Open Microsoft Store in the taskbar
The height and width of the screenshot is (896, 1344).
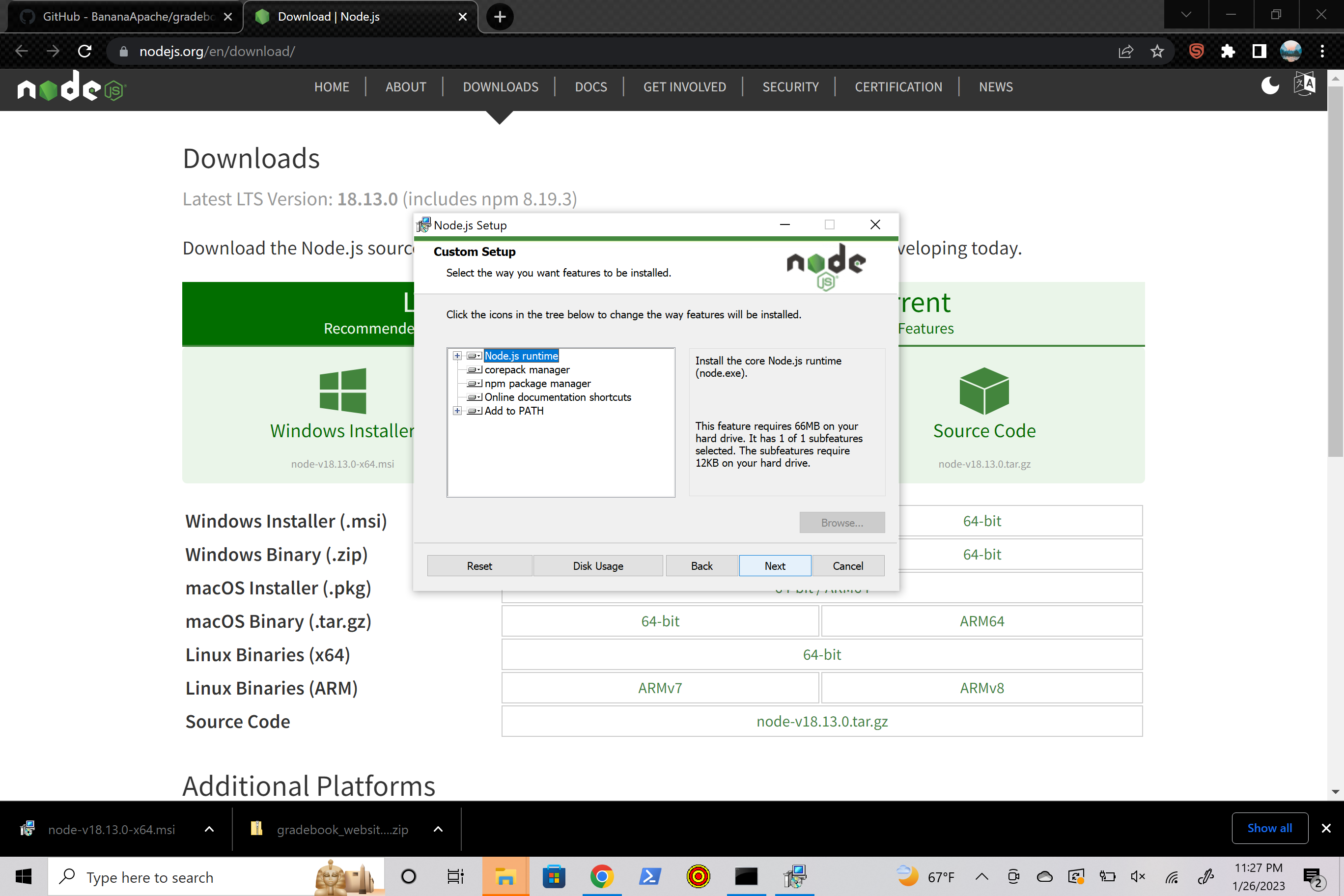pos(554,876)
